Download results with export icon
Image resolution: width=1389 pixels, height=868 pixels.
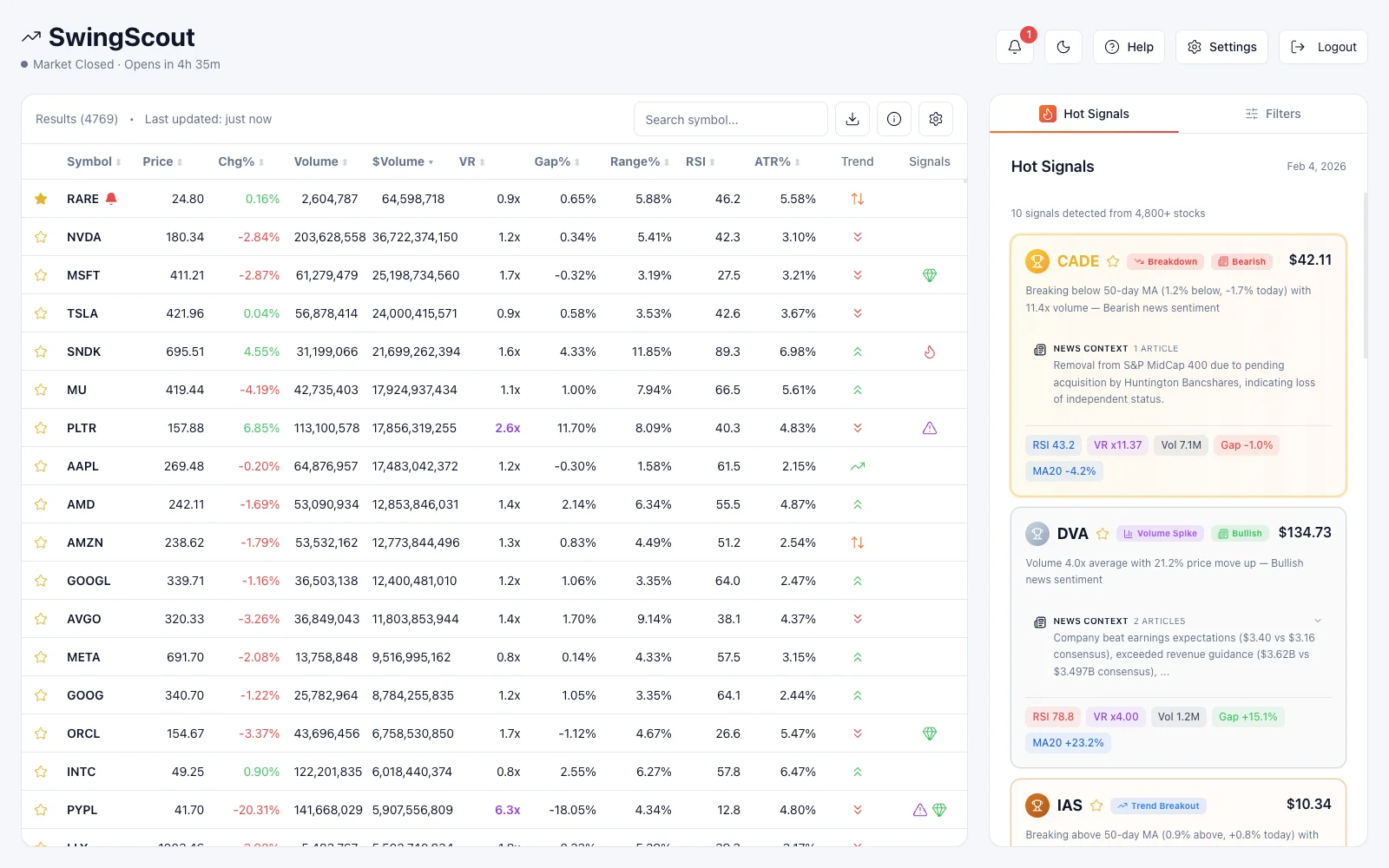pyautogui.click(x=852, y=119)
